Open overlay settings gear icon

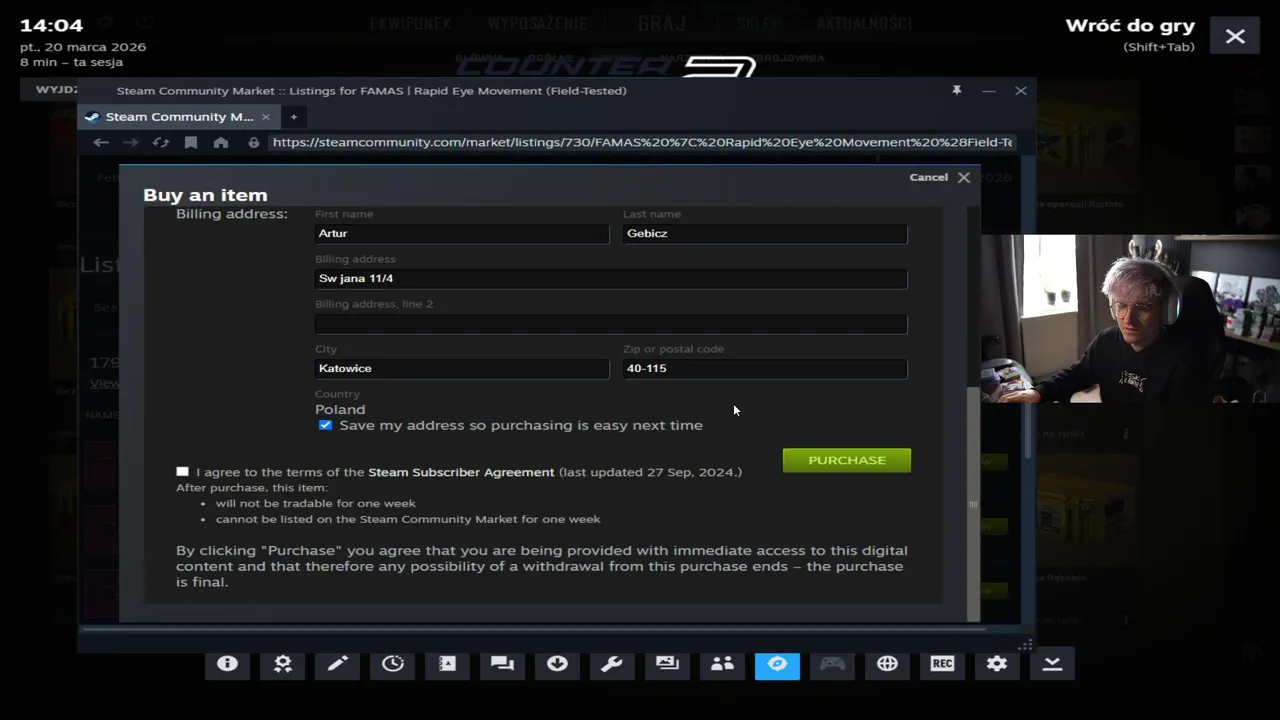coord(997,664)
